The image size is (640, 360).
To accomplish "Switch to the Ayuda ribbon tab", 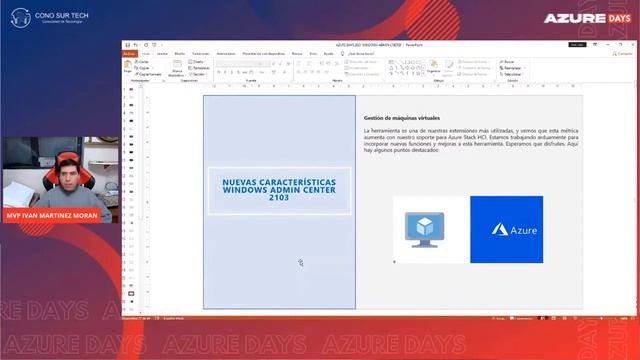I will point(328,53).
